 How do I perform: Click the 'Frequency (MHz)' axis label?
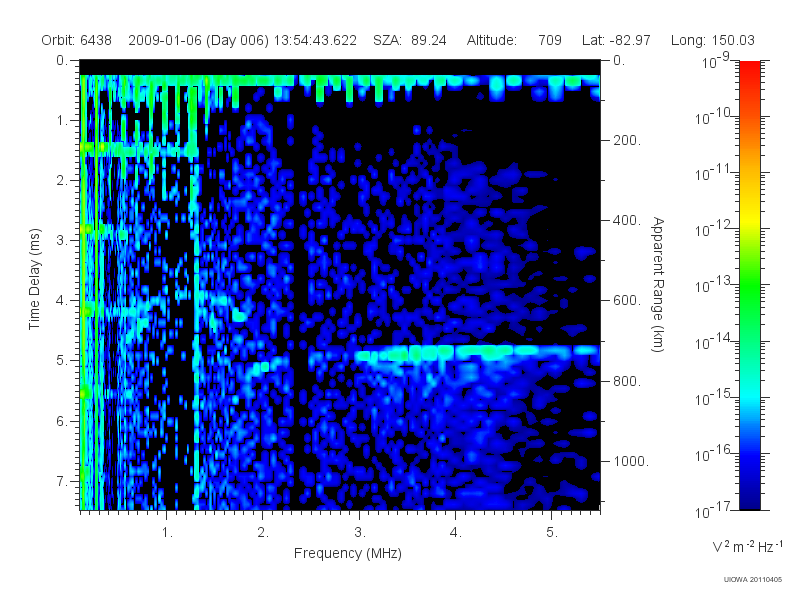click(x=348, y=553)
